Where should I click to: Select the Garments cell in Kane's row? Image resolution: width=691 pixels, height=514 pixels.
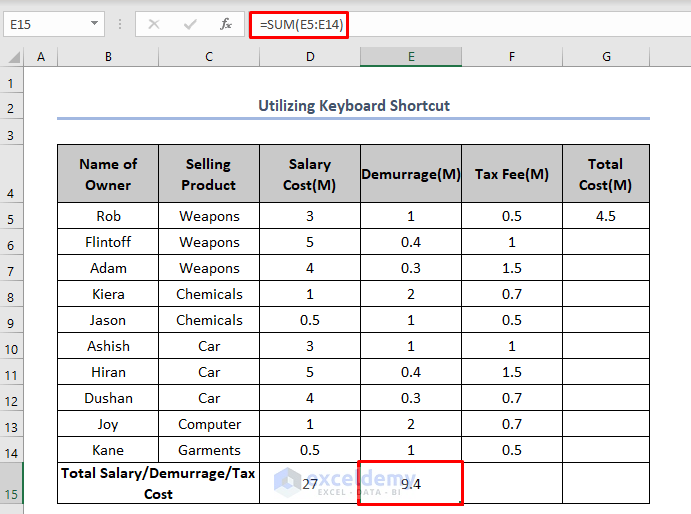coord(209,450)
